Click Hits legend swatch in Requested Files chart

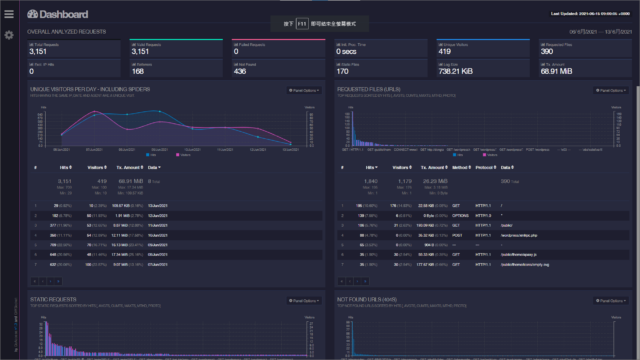pos(455,155)
